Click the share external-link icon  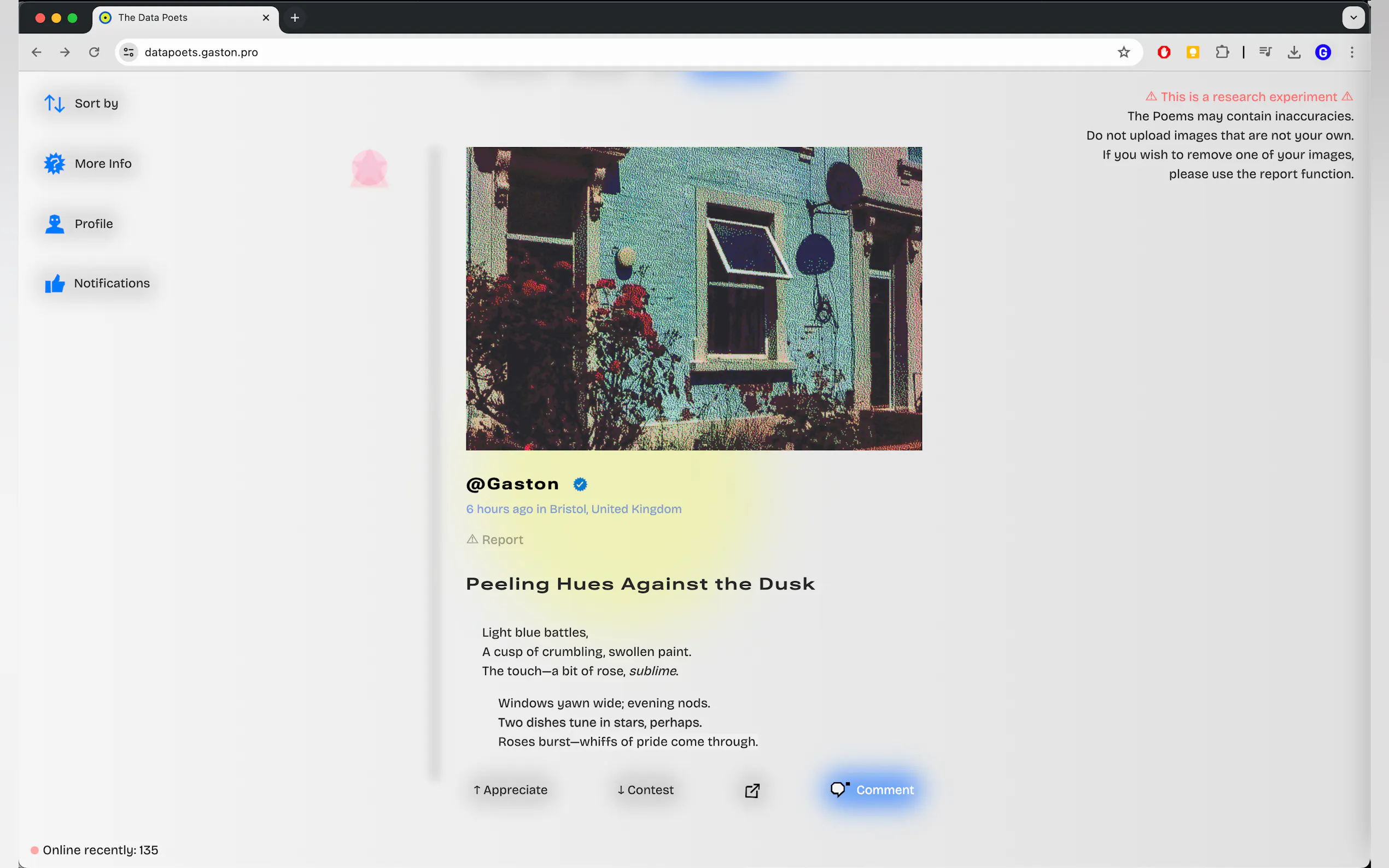[x=752, y=790]
